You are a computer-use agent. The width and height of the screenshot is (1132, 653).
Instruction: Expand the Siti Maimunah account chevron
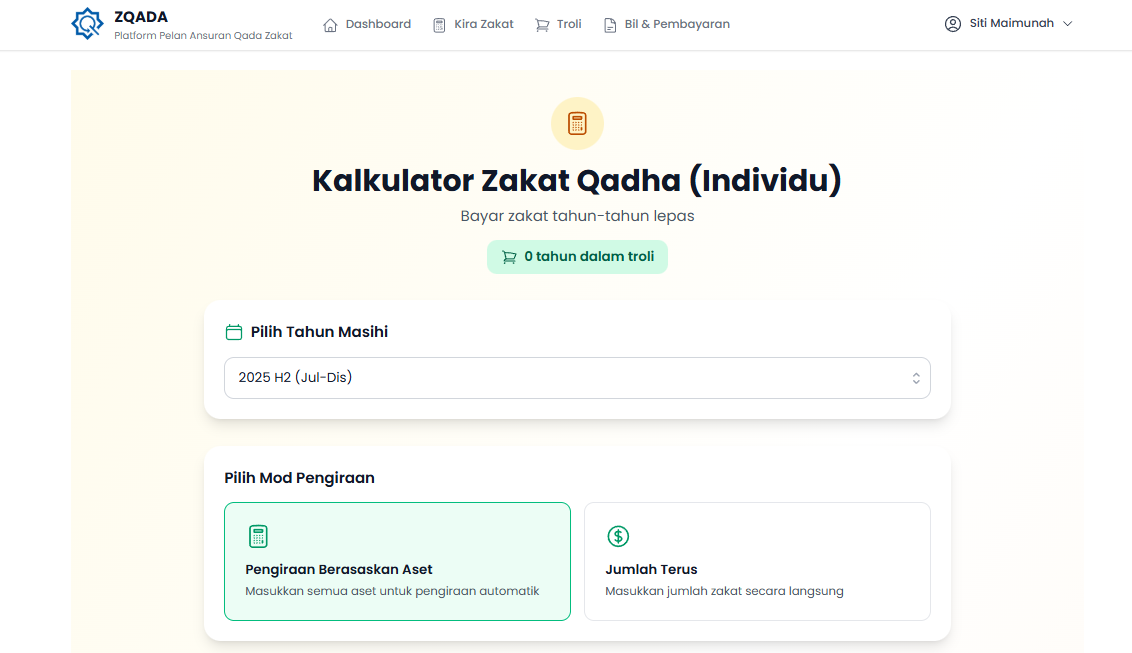[x=1067, y=24]
